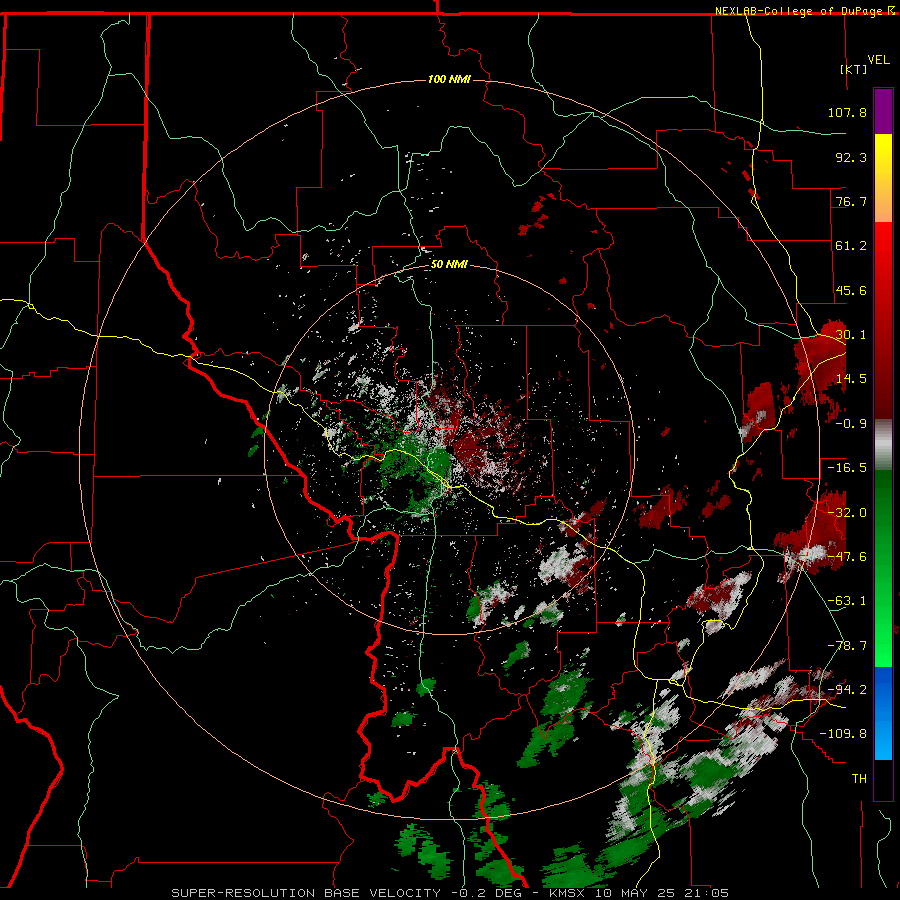The width and height of the screenshot is (900, 900).
Task: Click the 14.5 value on velocity scale
Action: (x=851, y=379)
